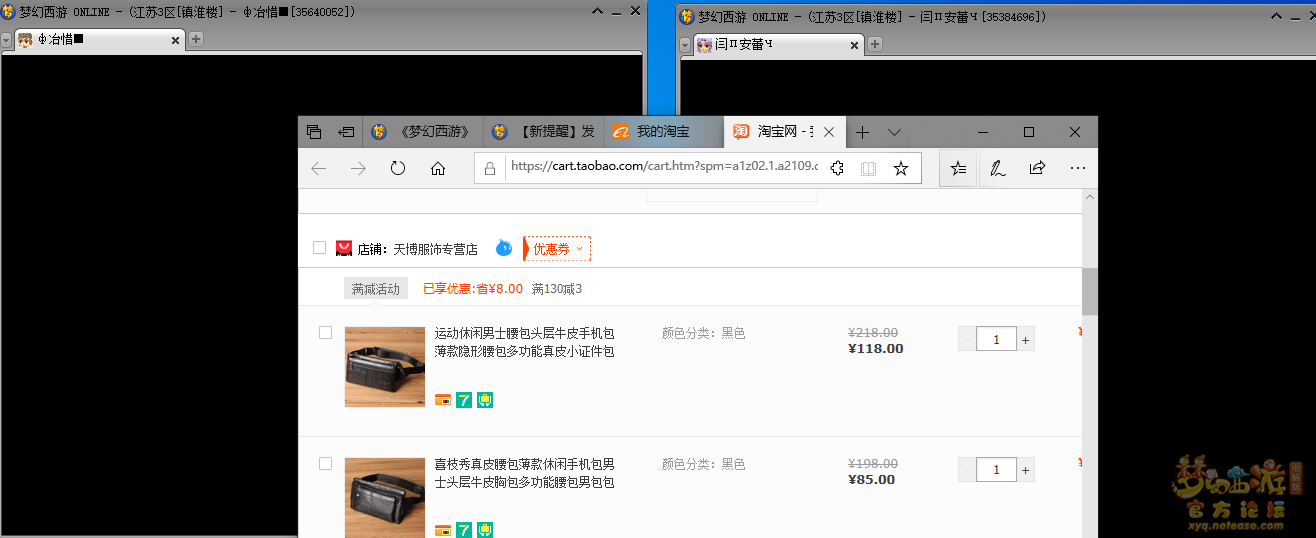This screenshot has height=538, width=1316.
Task: Click the guarantee shield icon under 喜枝秀 item
Action: click(485, 530)
